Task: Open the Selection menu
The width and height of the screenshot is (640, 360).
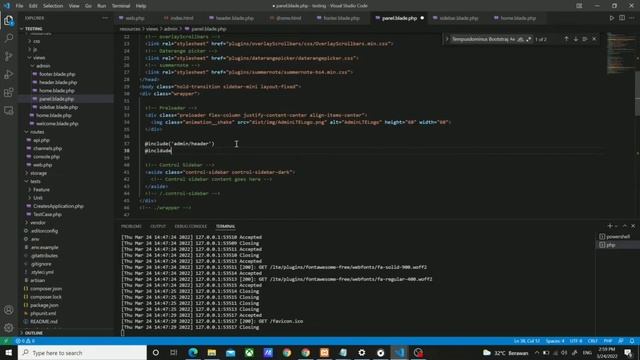Action: coord(53,6)
